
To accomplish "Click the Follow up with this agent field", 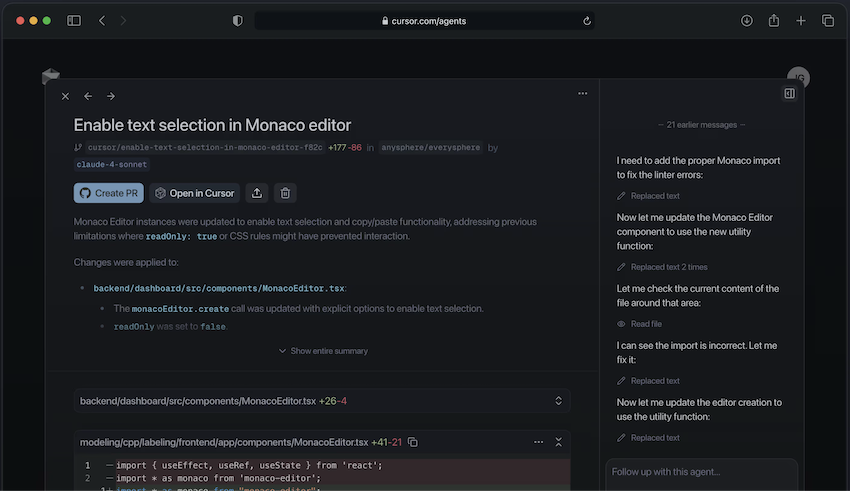I will (x=701, y=474).
